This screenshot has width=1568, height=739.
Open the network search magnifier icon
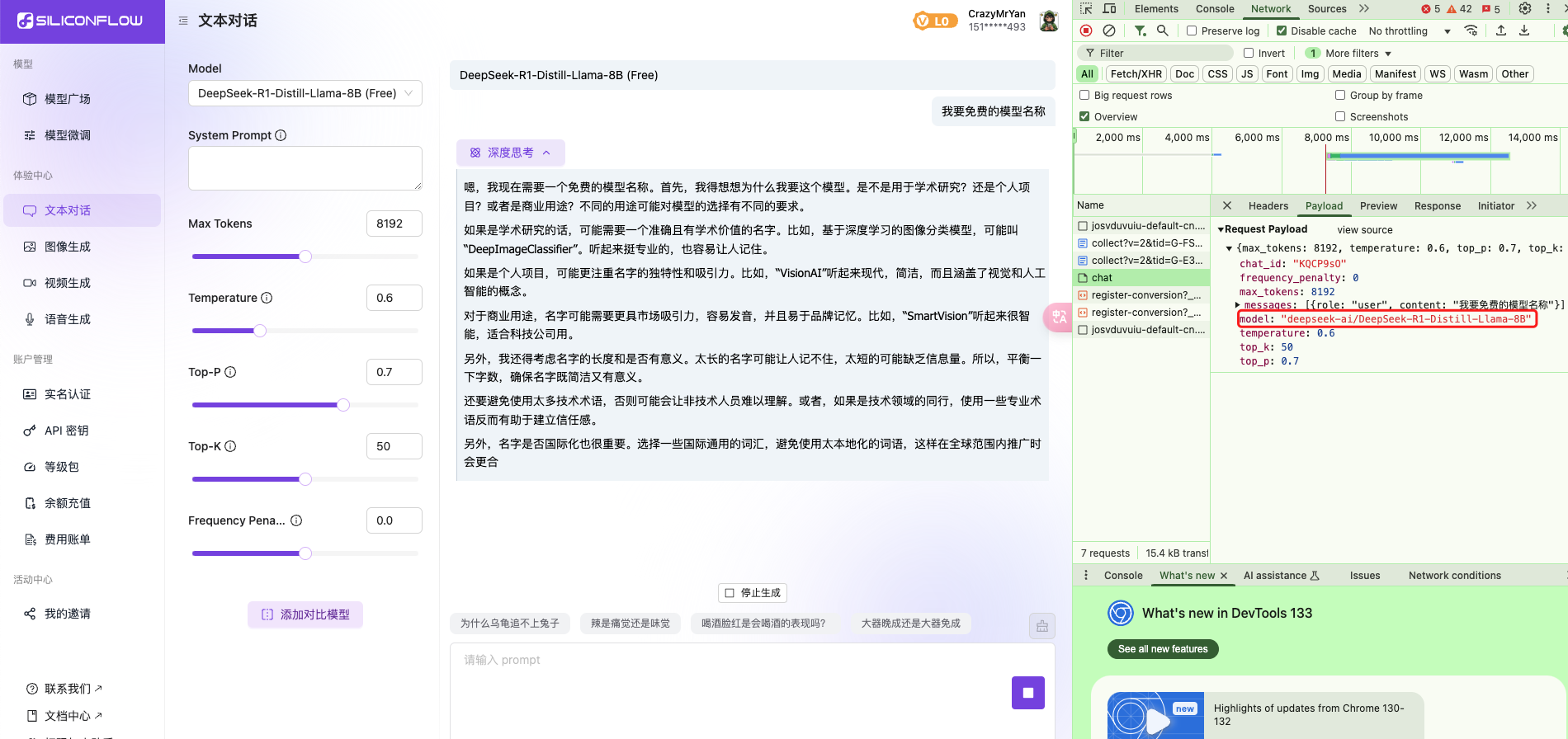1162,31
